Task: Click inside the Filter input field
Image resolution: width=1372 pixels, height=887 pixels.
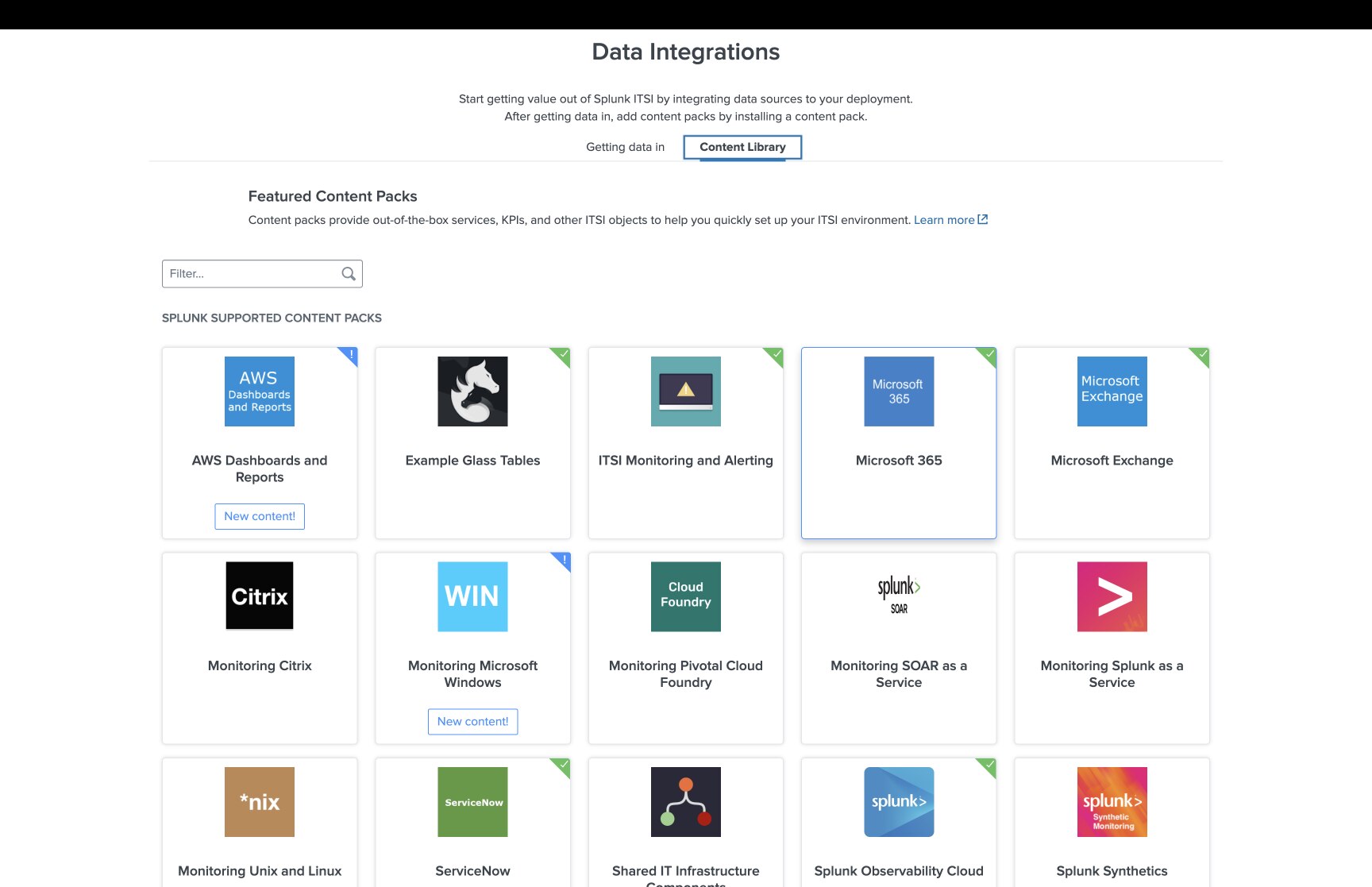Action: (246, 273)
